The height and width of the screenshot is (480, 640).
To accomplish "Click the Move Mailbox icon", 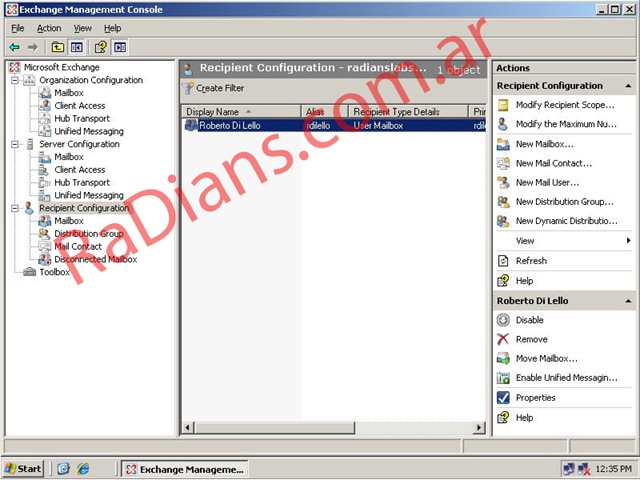I will [x=503, y=358].
